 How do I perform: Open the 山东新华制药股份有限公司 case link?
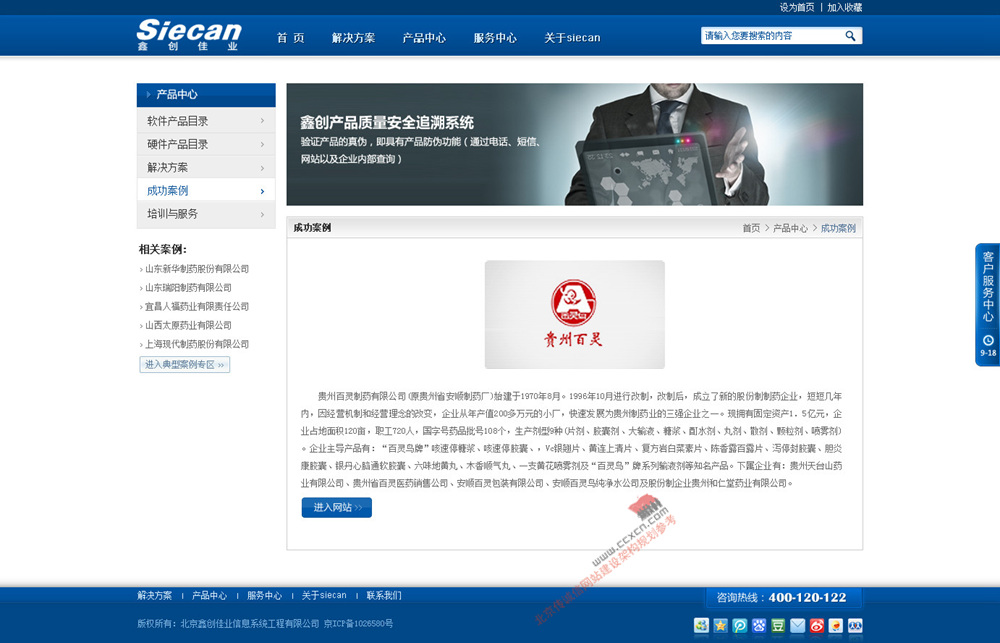[x=196, y=268]
